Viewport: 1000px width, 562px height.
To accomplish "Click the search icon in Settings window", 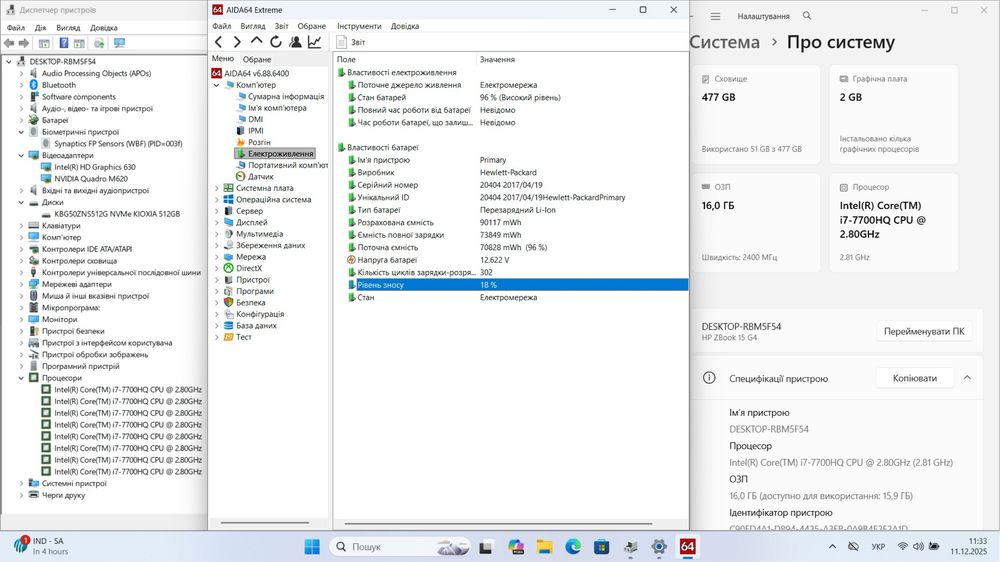I will pos(807,16).
